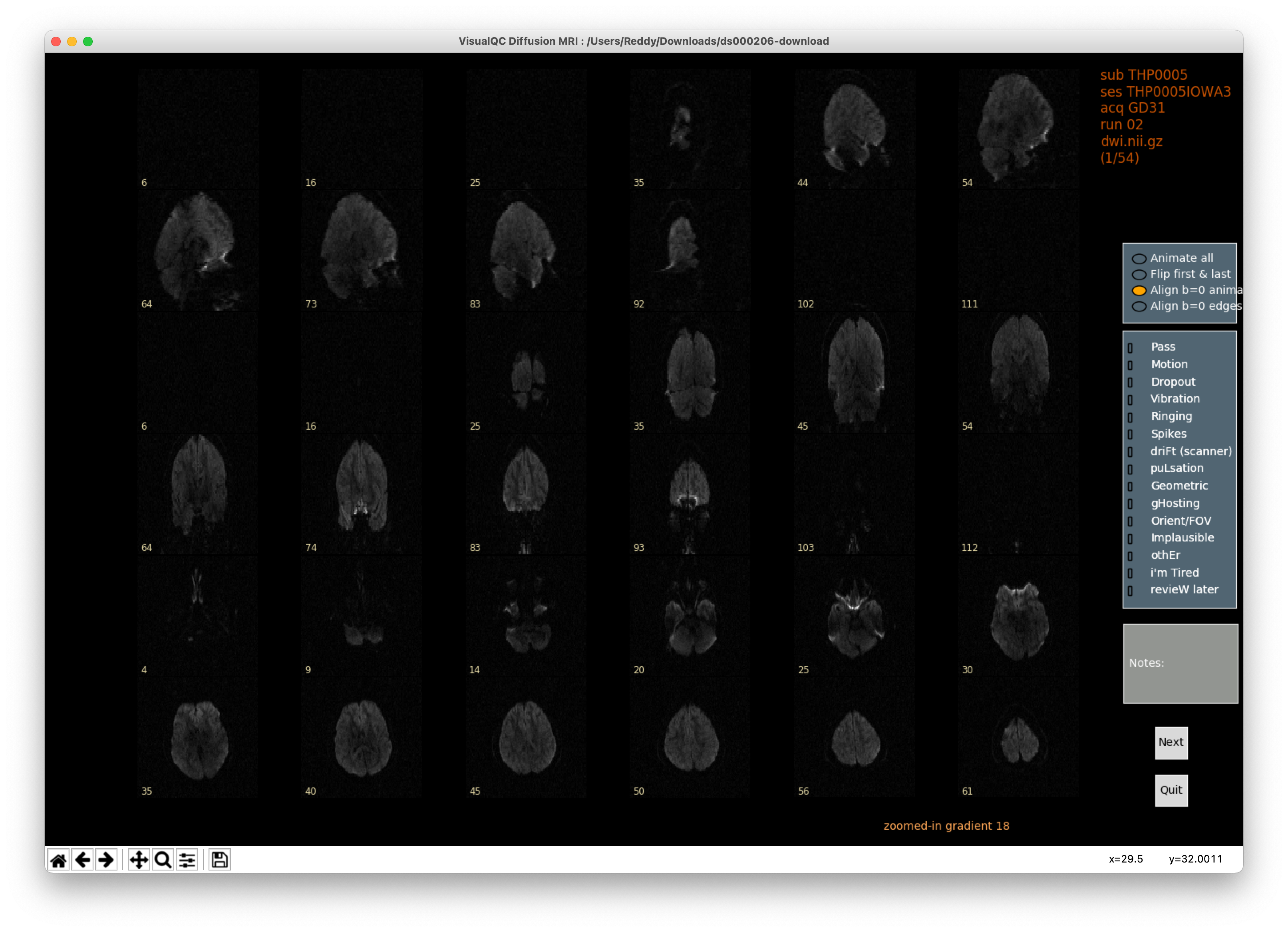Screen dimensions: 1288x932
Task: Check the i'm Tired box
Action: coord(1130,573)
